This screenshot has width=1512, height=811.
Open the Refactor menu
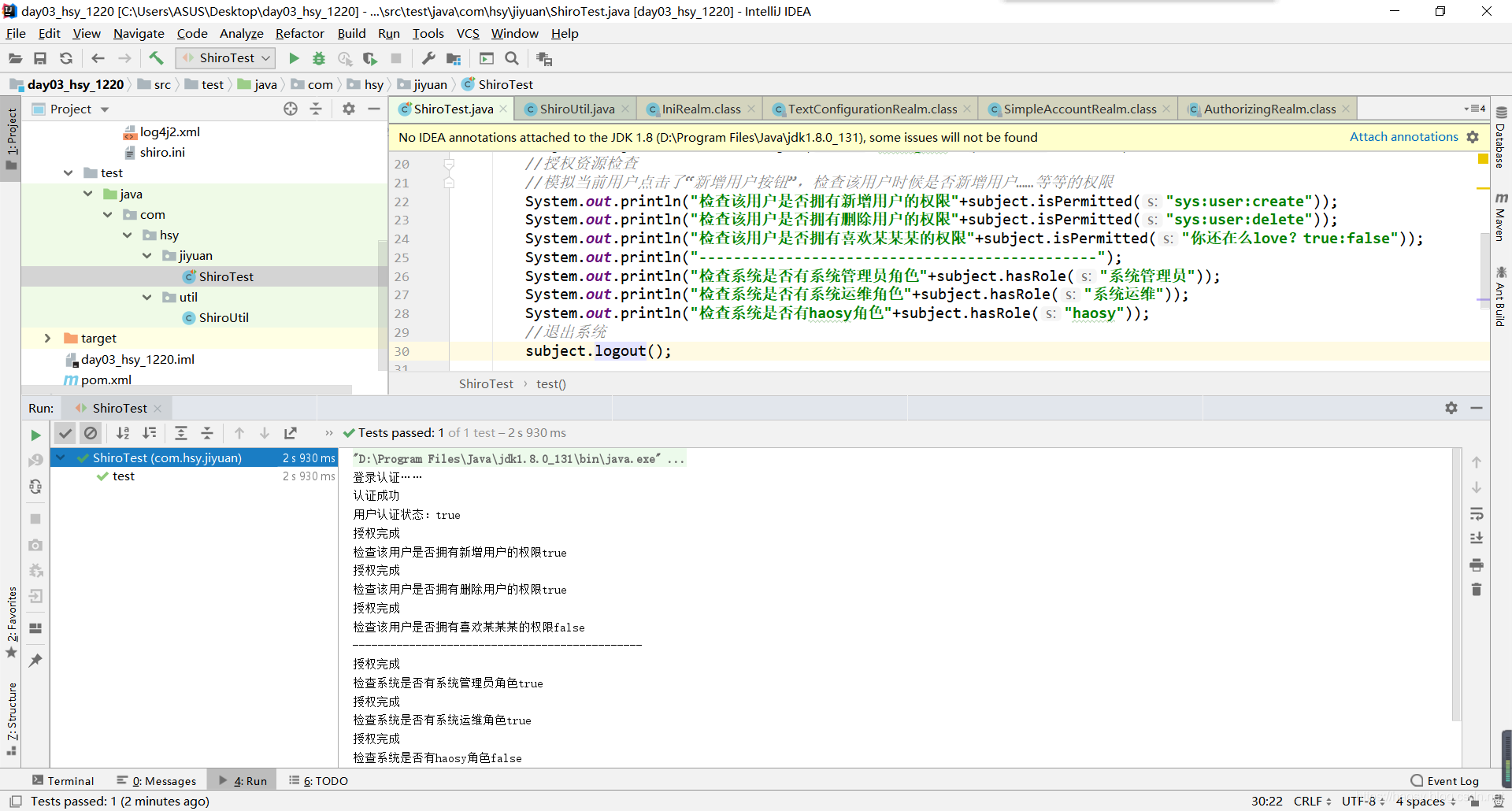tap(299, 33)
